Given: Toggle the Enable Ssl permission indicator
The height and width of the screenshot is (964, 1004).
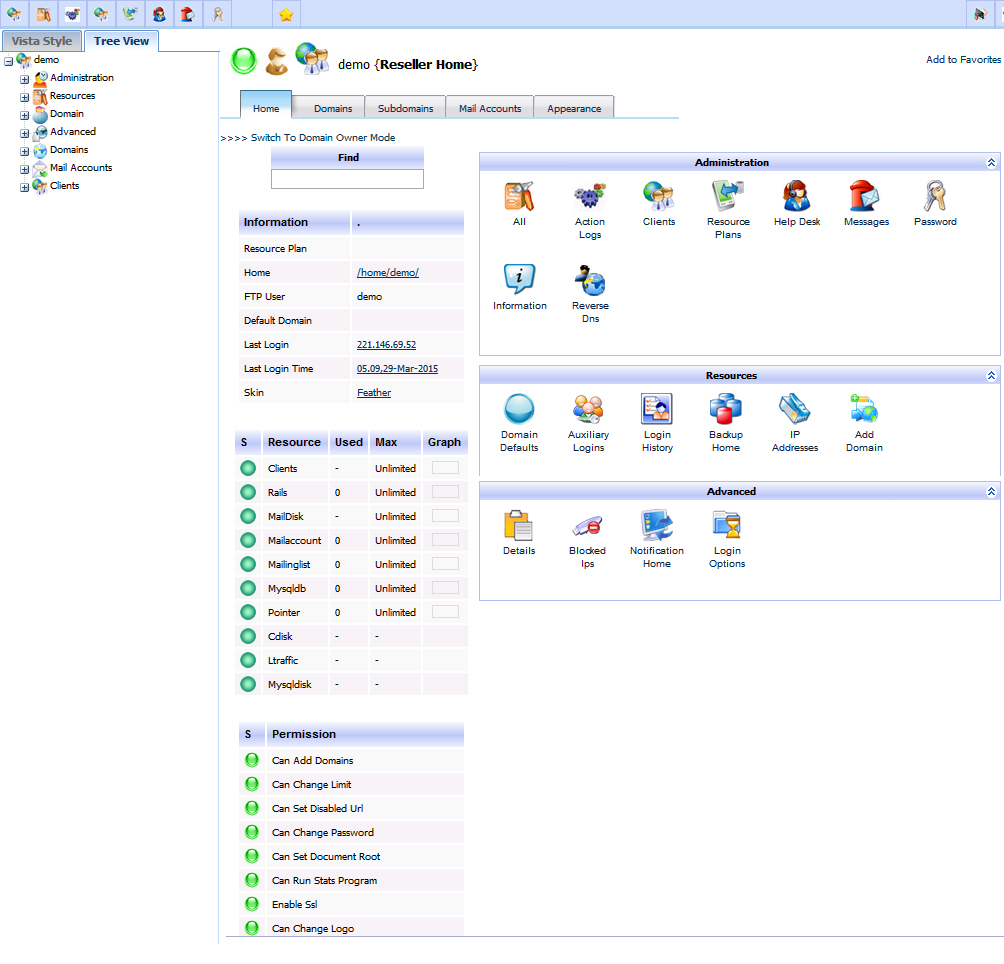Looking at the screenshot, I should click(252, 904).
